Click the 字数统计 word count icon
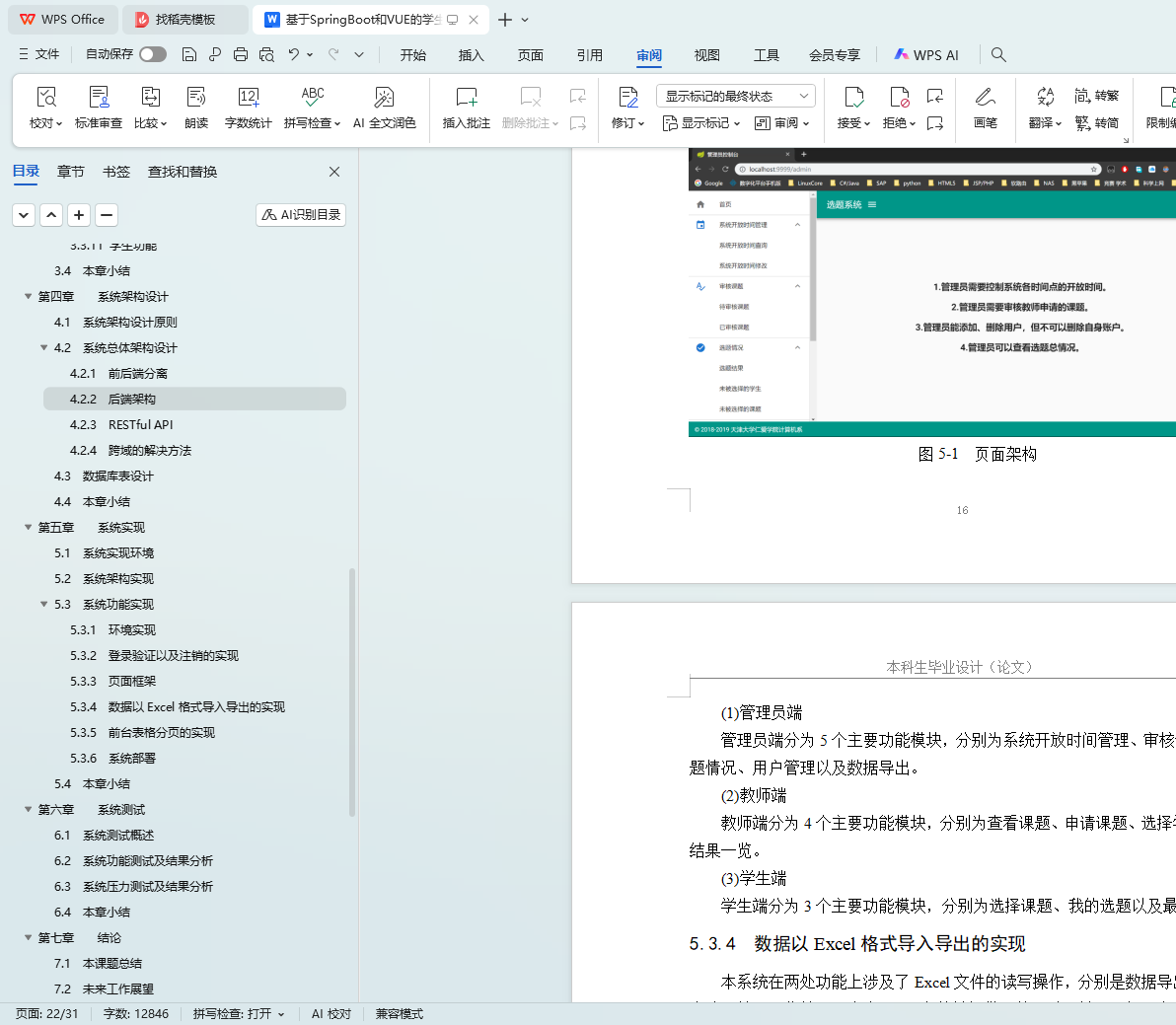 [x=248, y=98]
